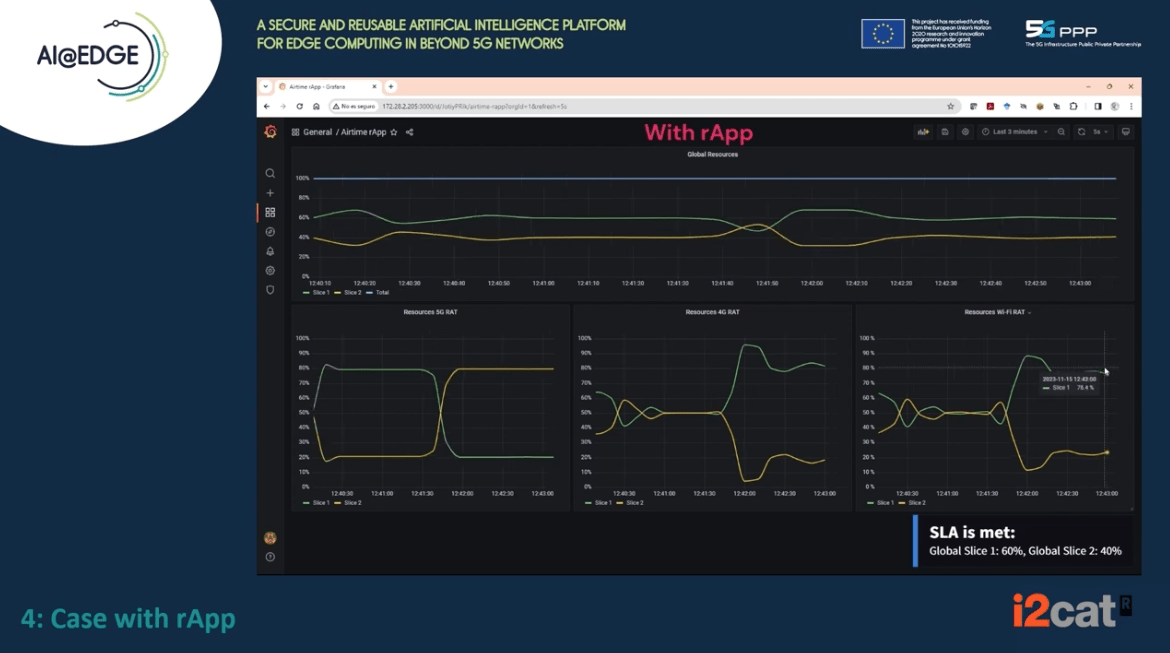Click the Create new dashboard plus icon
The height and width of the screenshot is (653, 1170).
point(270,193)
